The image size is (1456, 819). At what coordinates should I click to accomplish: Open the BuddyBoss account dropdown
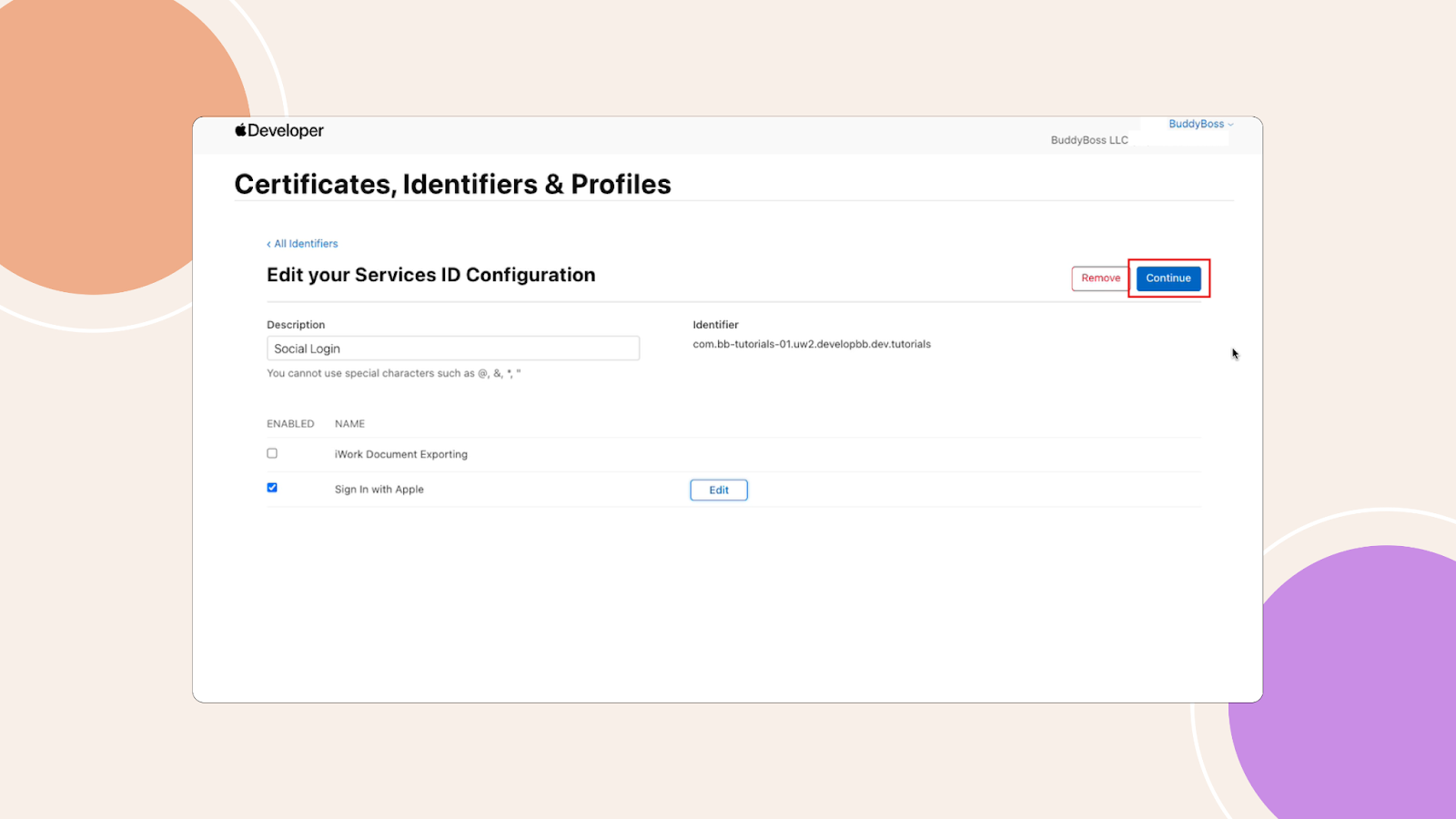point(1200,124)
